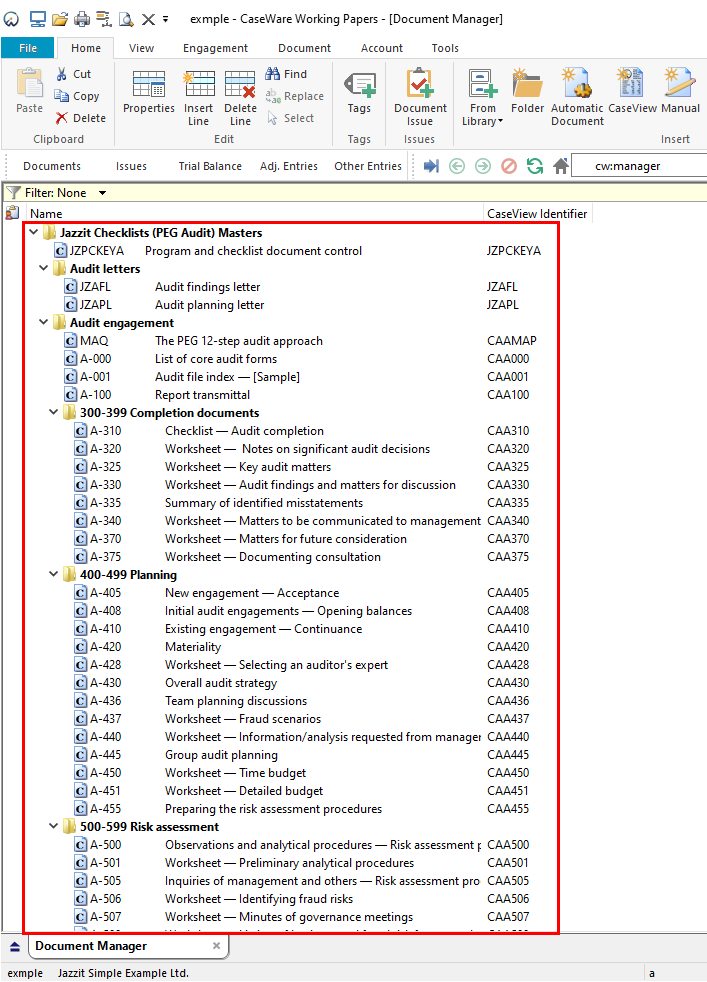Collapse the 400-499 Planning folder
Image resolution: width=707 pixels, height=982 pixels.
tap(54, 574)
